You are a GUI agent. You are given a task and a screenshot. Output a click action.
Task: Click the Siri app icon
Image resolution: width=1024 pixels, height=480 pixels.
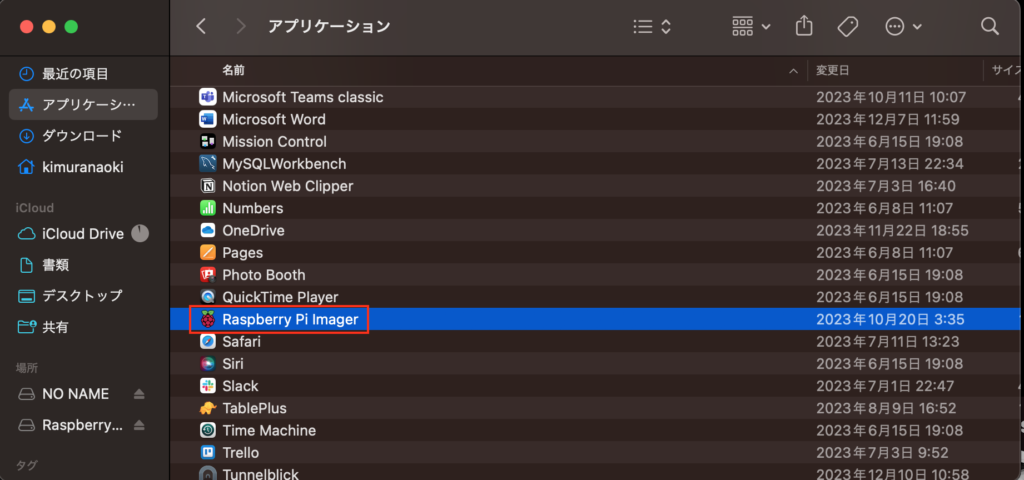click(x=208, y=364)
